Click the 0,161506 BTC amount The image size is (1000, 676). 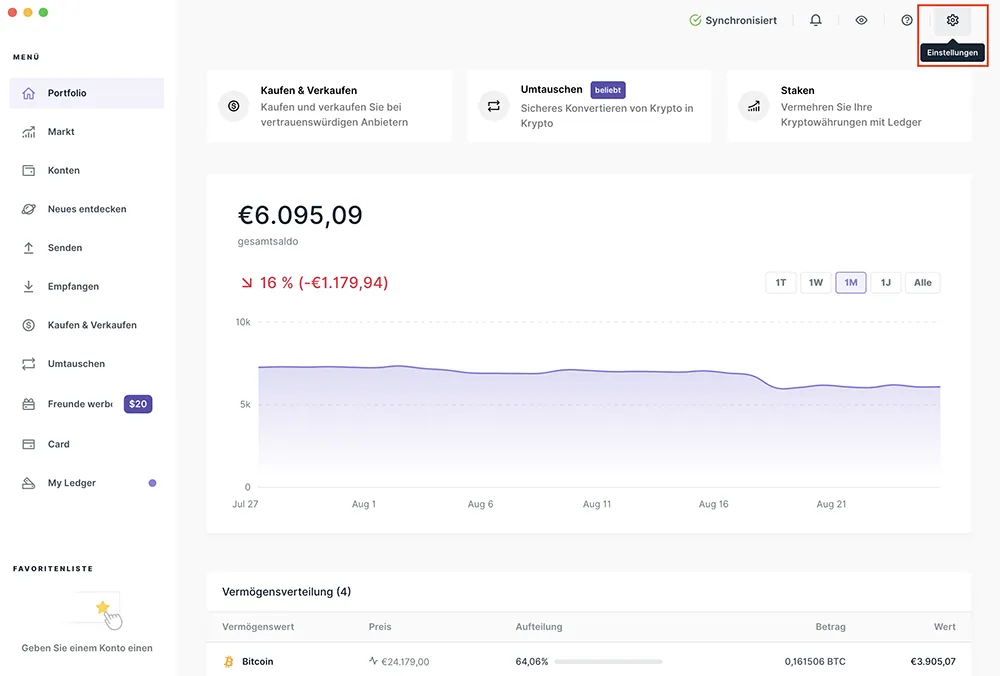click(815, 661)
